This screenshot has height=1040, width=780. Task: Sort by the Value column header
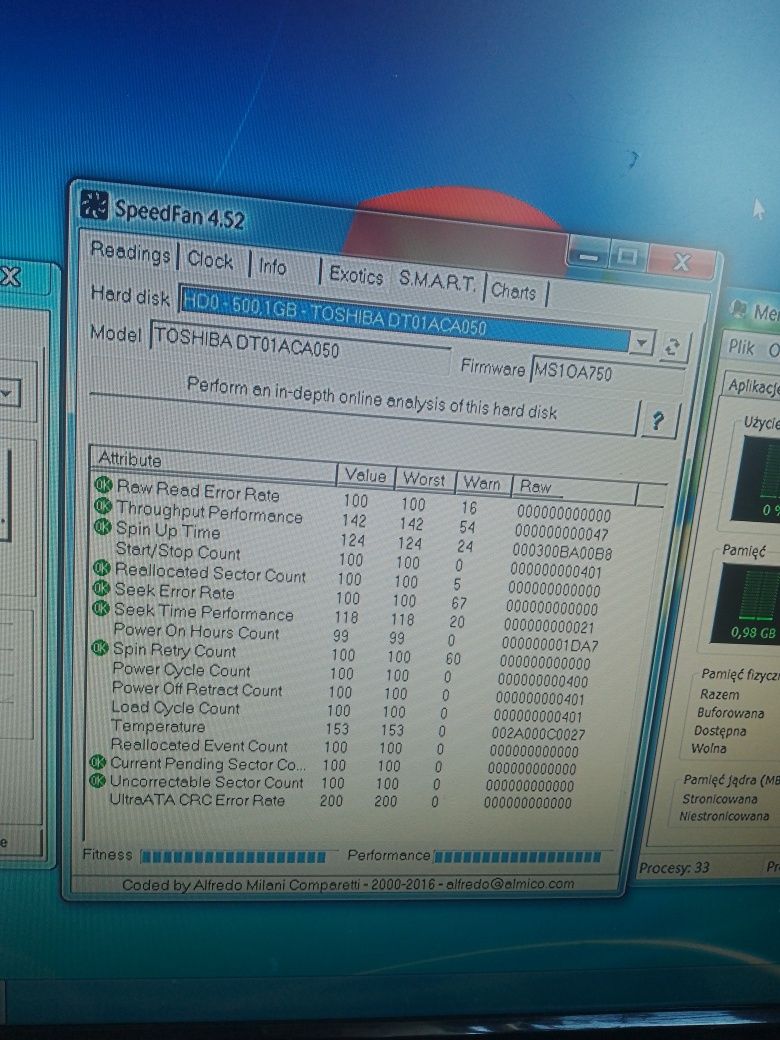(x=365, y=476)
